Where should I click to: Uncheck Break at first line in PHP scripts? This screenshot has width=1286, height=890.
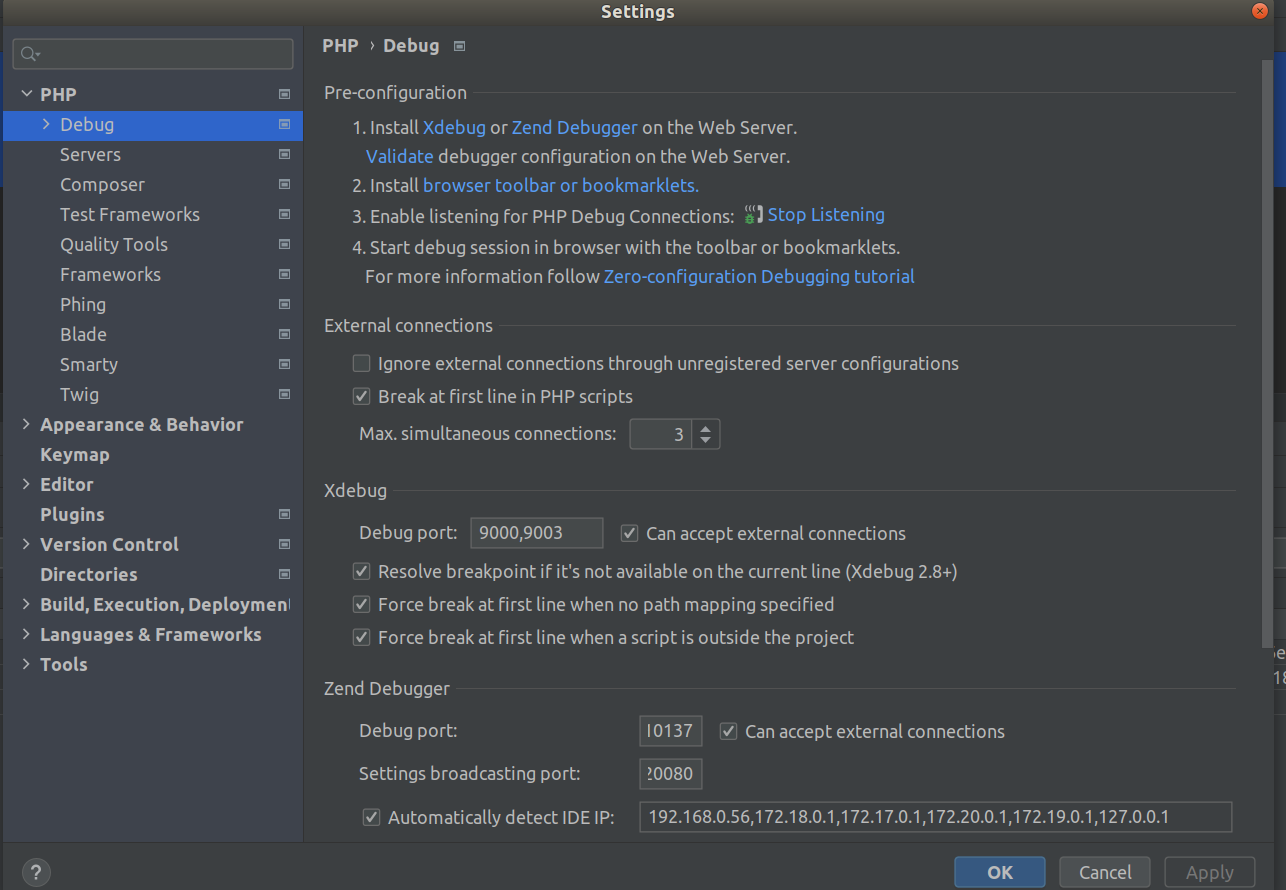361,397
